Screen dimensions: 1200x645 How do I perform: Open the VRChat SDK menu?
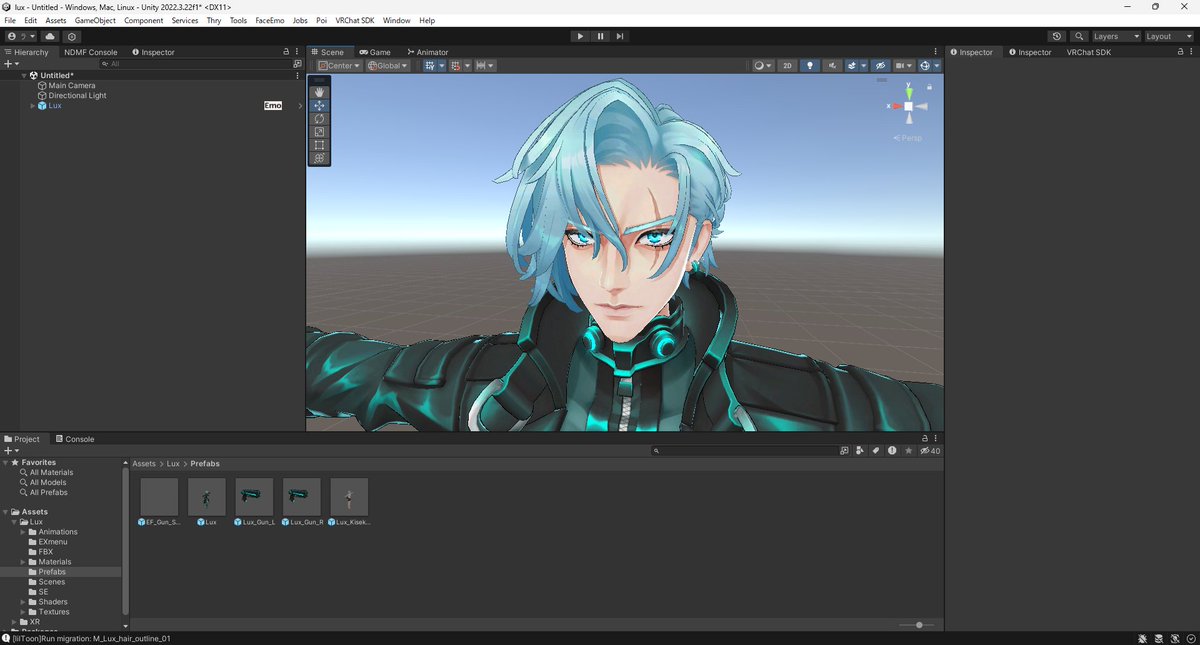pyautogui.click(x=355, y=20)
